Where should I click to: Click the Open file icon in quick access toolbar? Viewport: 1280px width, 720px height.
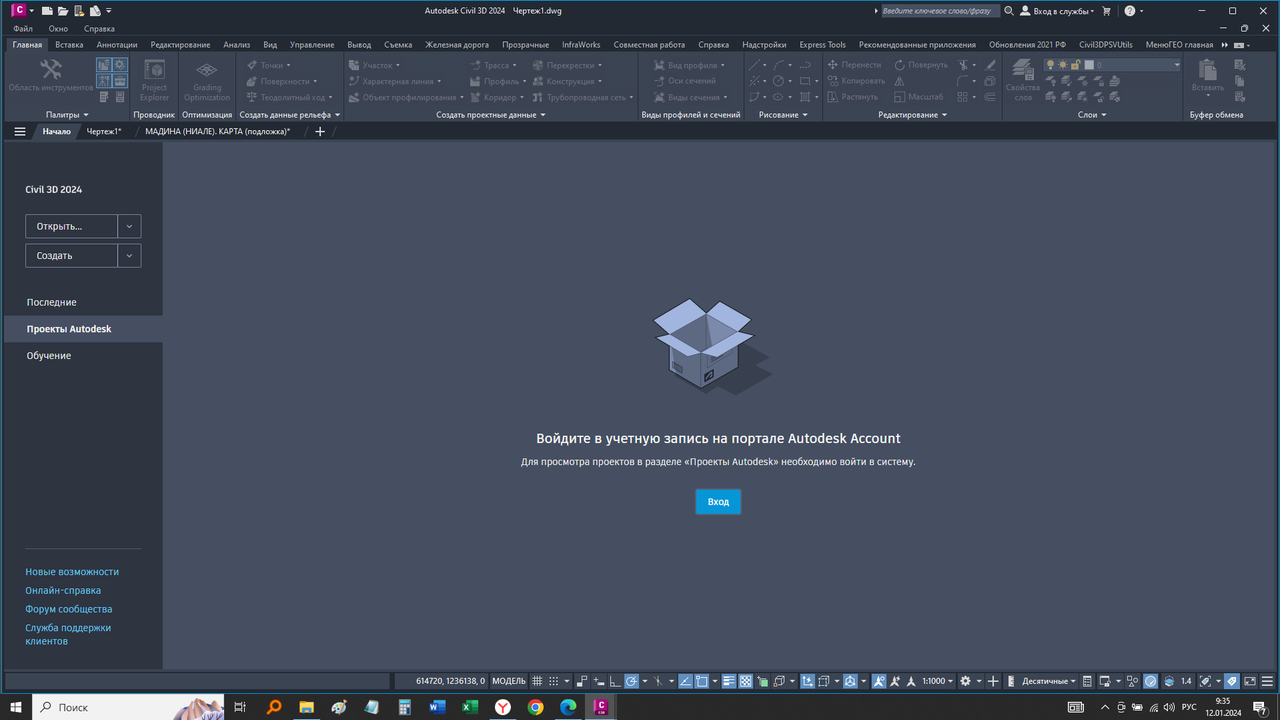tap(62, 11)
